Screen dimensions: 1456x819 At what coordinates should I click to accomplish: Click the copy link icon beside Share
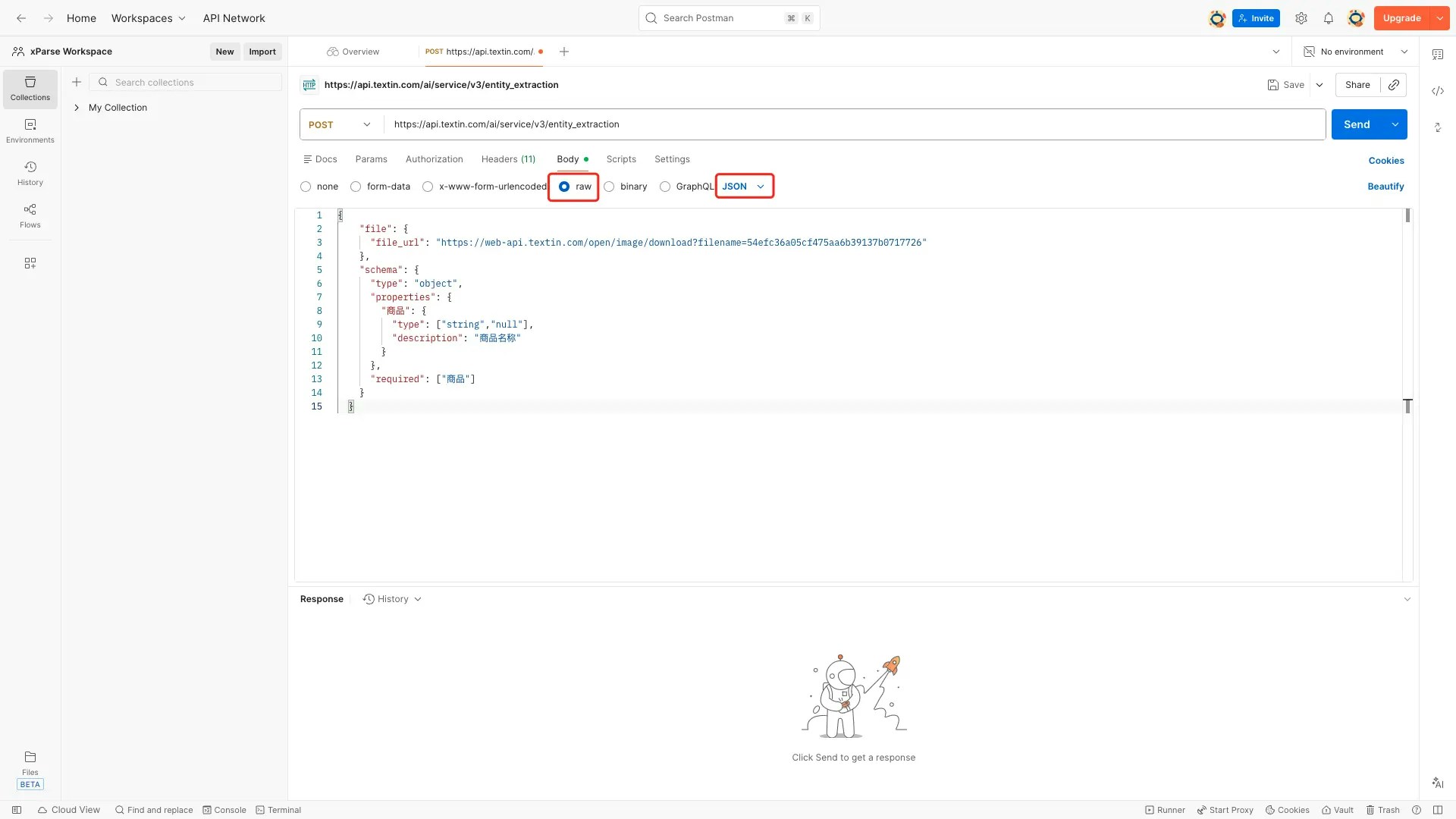pyautogui.click(x=1394, y=85)
